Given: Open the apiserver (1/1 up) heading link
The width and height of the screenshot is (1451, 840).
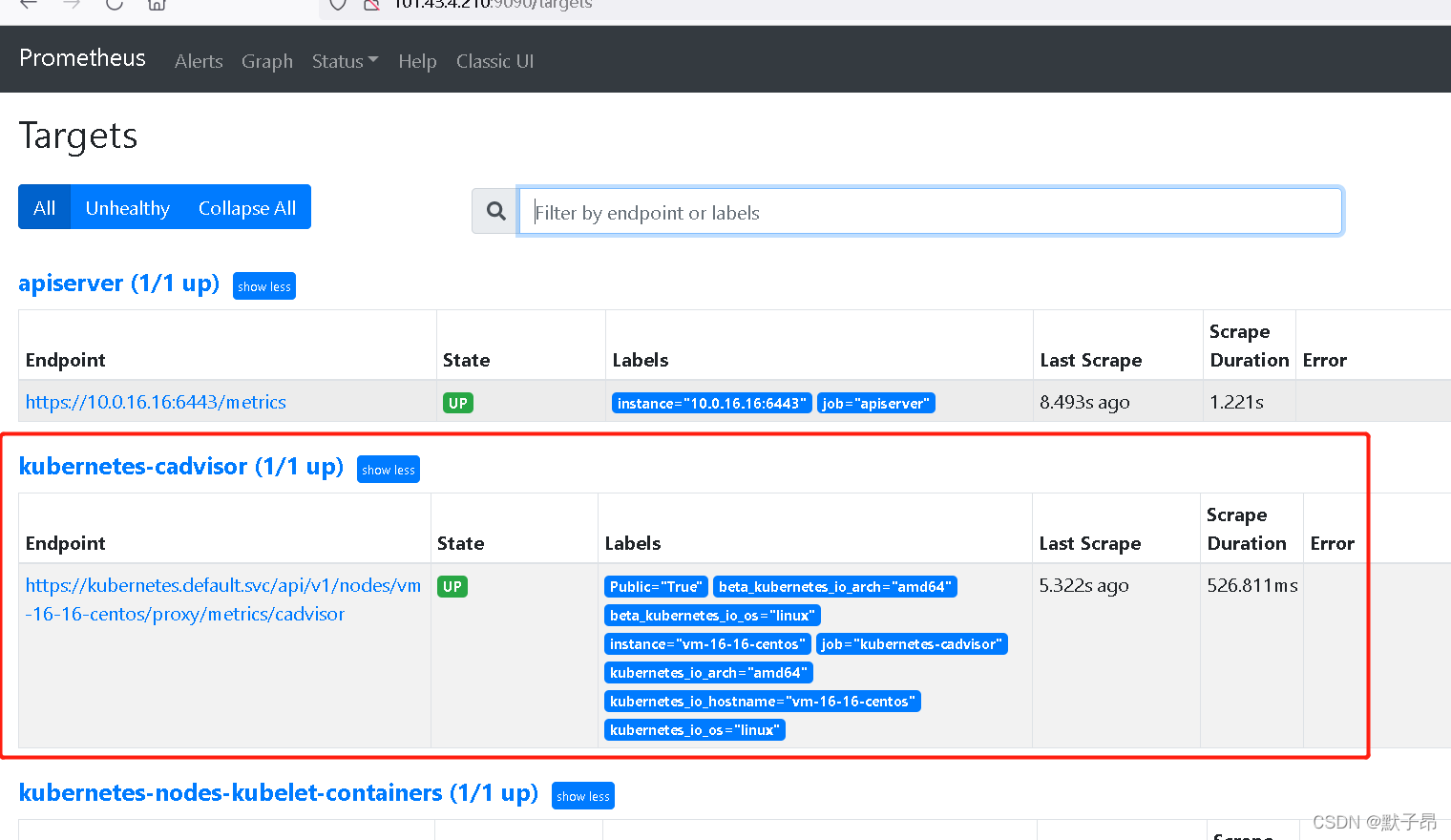Looking at the screenshot, I should (x=119, y=283).
